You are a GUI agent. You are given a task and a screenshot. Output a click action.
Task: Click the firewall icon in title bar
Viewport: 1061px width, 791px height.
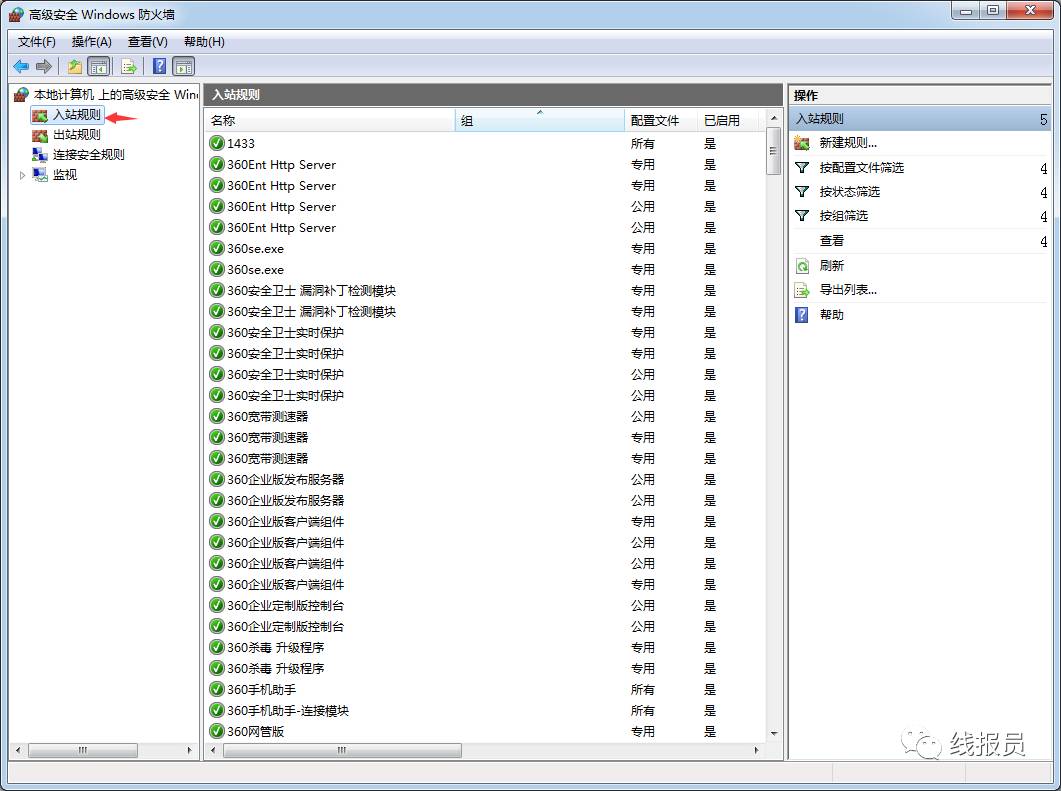point(16,14)
